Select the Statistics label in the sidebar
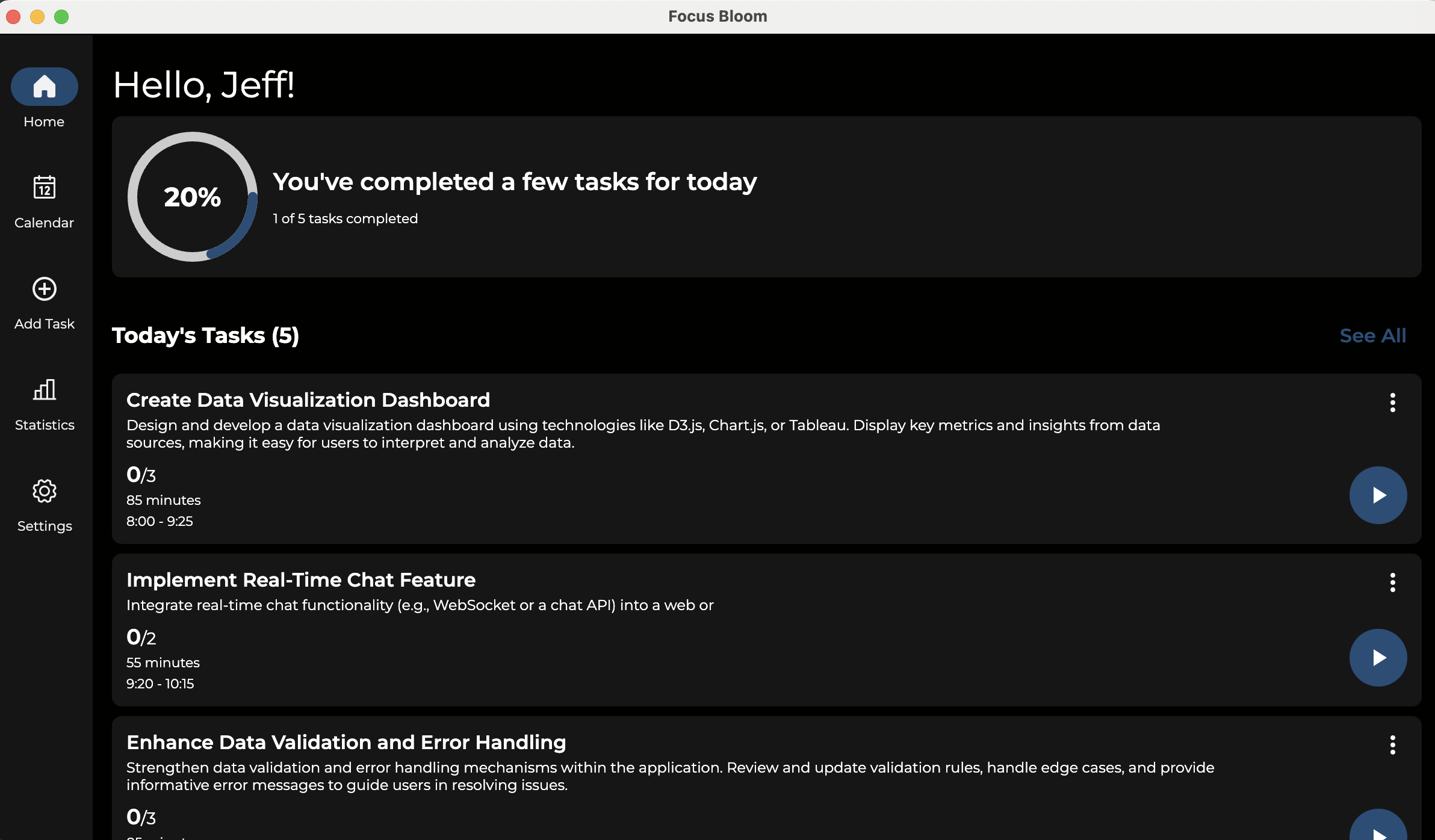 [x=44, y=425]
